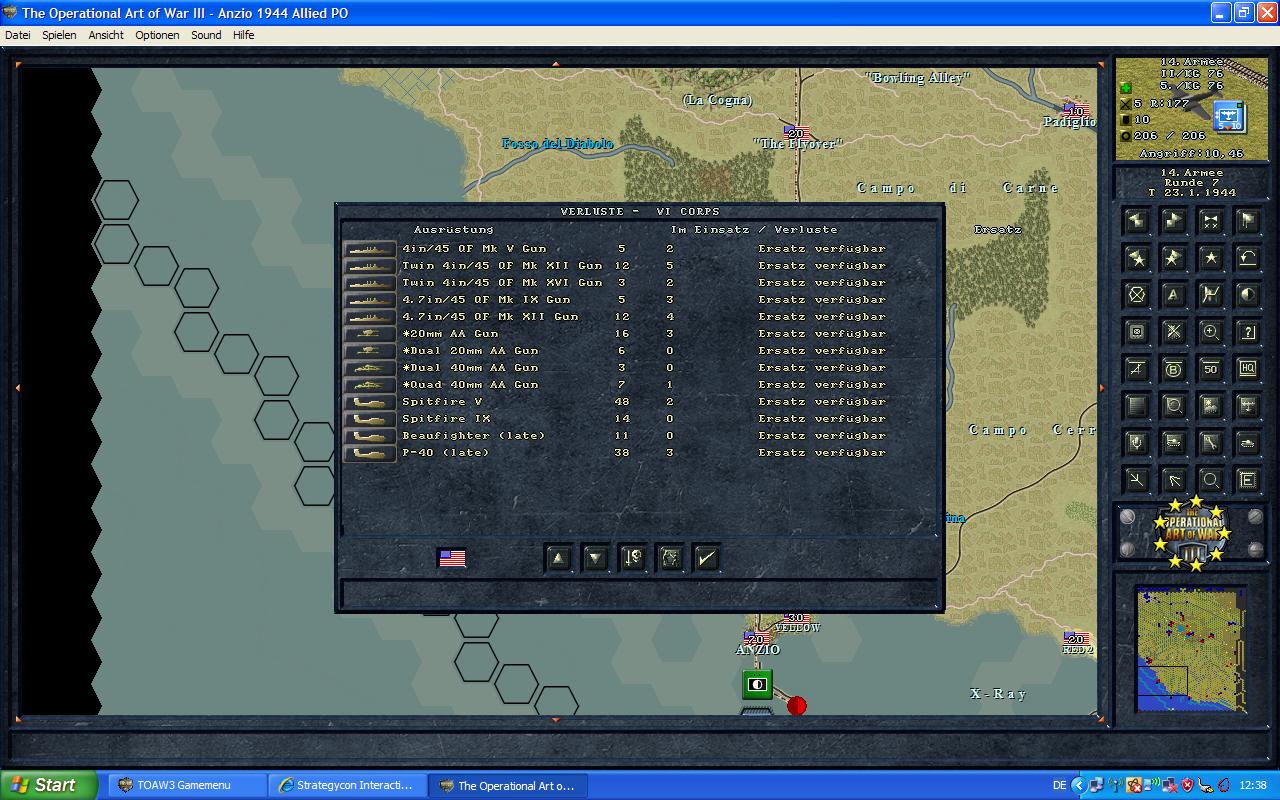1280x800 pixels.
Task: Click the wrench button in the control panel
Action: tap(1210, 443)
